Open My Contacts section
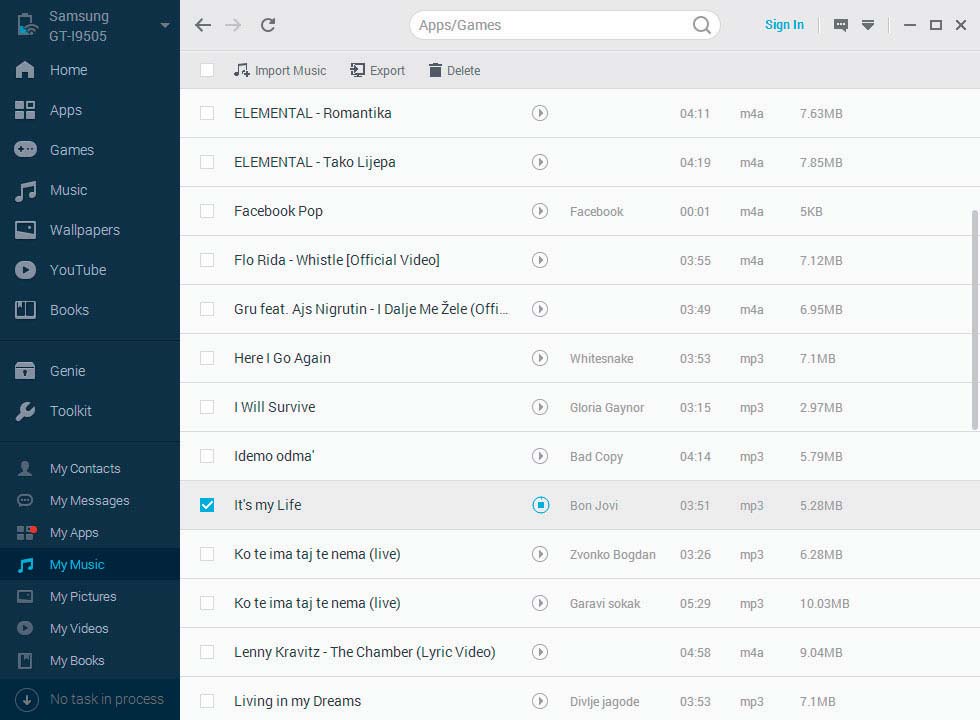The image size is (980, 720). [90, 468]
